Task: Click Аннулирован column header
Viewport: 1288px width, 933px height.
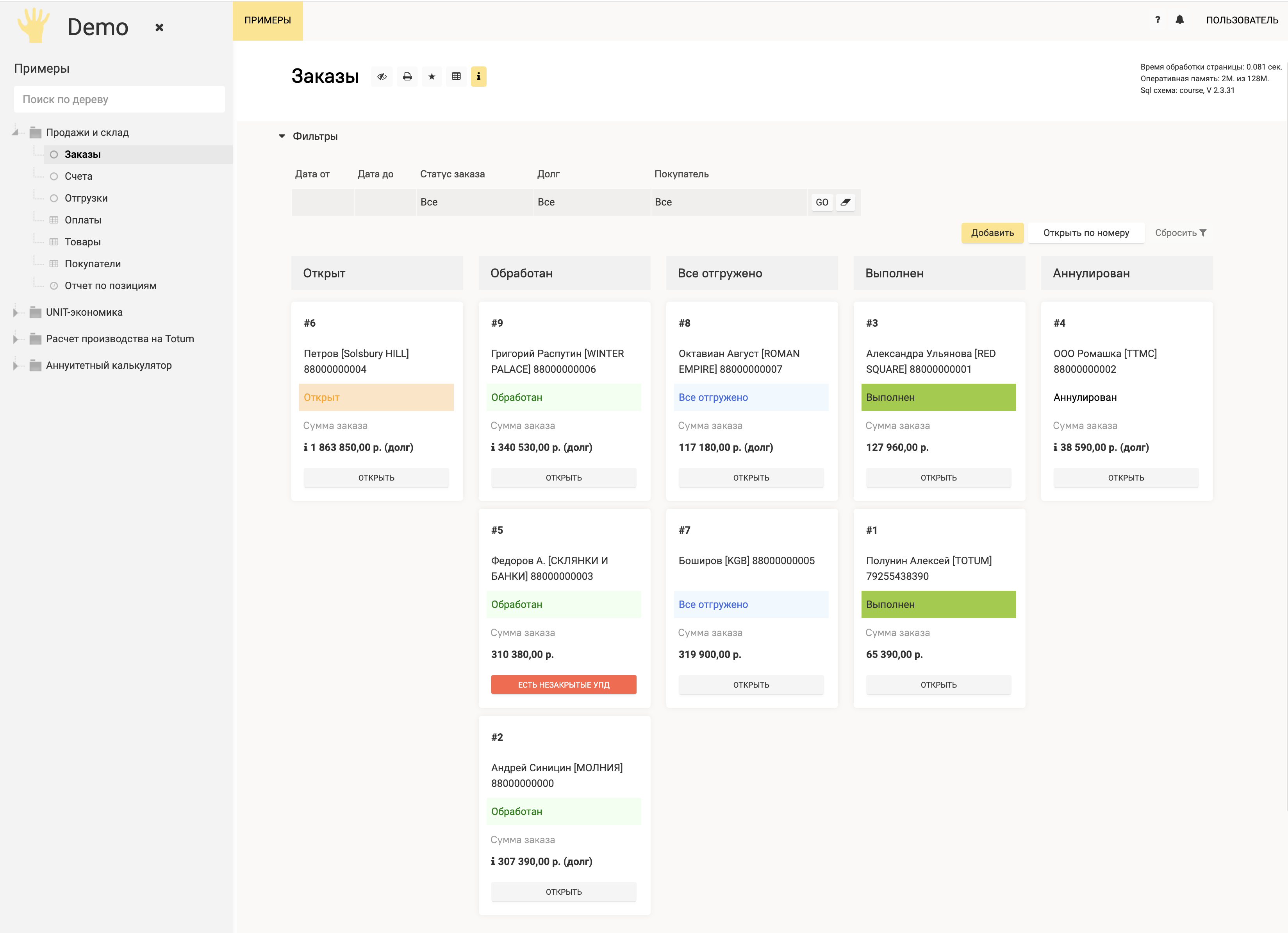Action: click(1127, 273)
